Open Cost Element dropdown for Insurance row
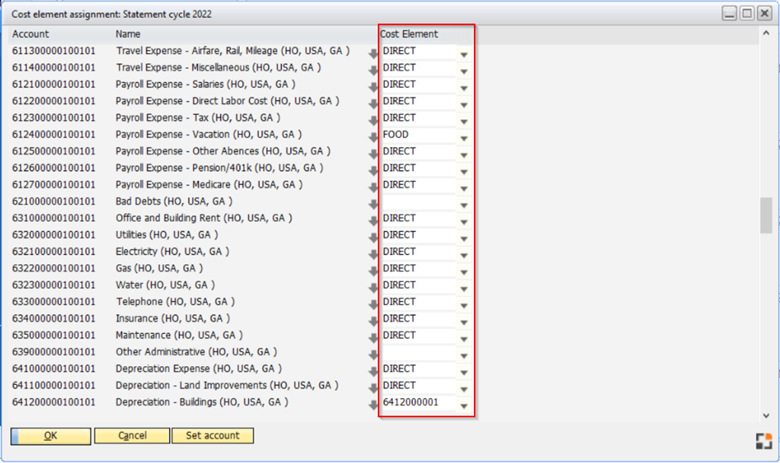Viewport: 780px width, 463px height. tap(463, 320)
